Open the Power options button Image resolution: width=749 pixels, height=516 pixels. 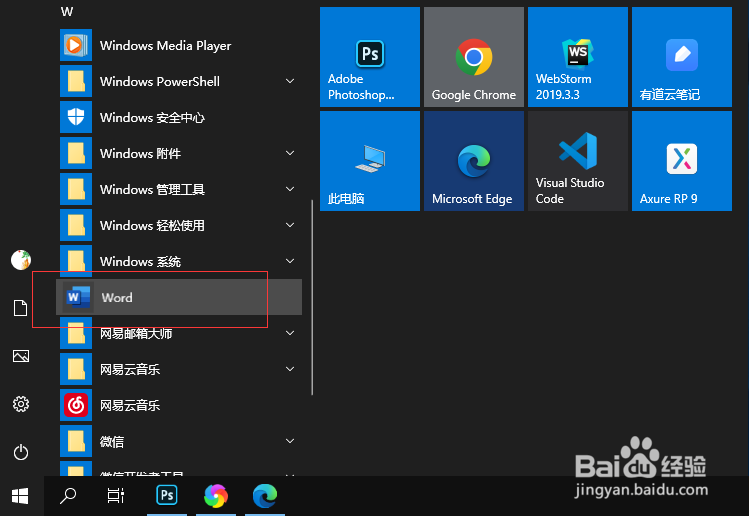pyautogui.click(x=21, y=452)
